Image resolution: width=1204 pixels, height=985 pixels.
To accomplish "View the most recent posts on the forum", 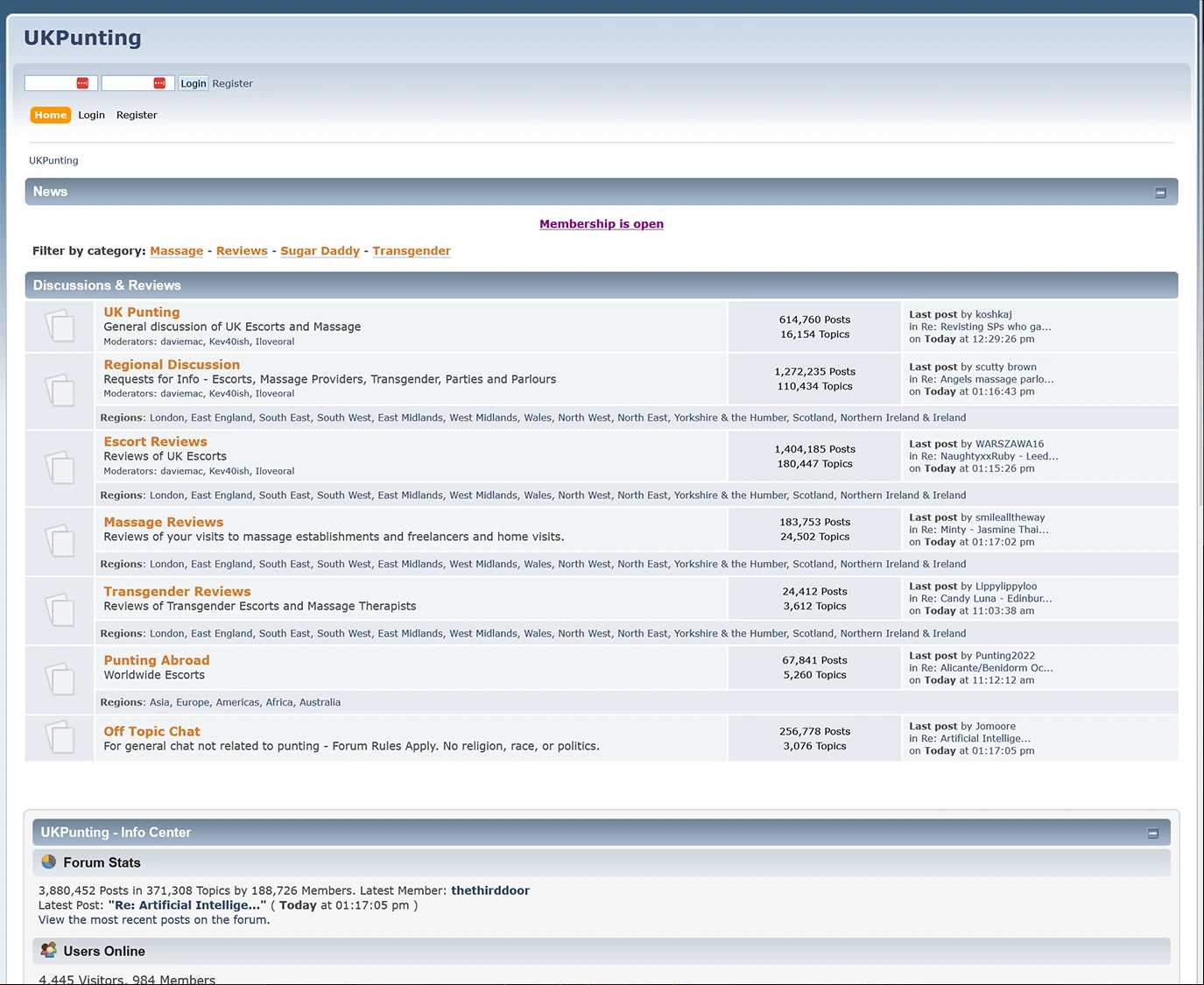I will tap(154, 920).
